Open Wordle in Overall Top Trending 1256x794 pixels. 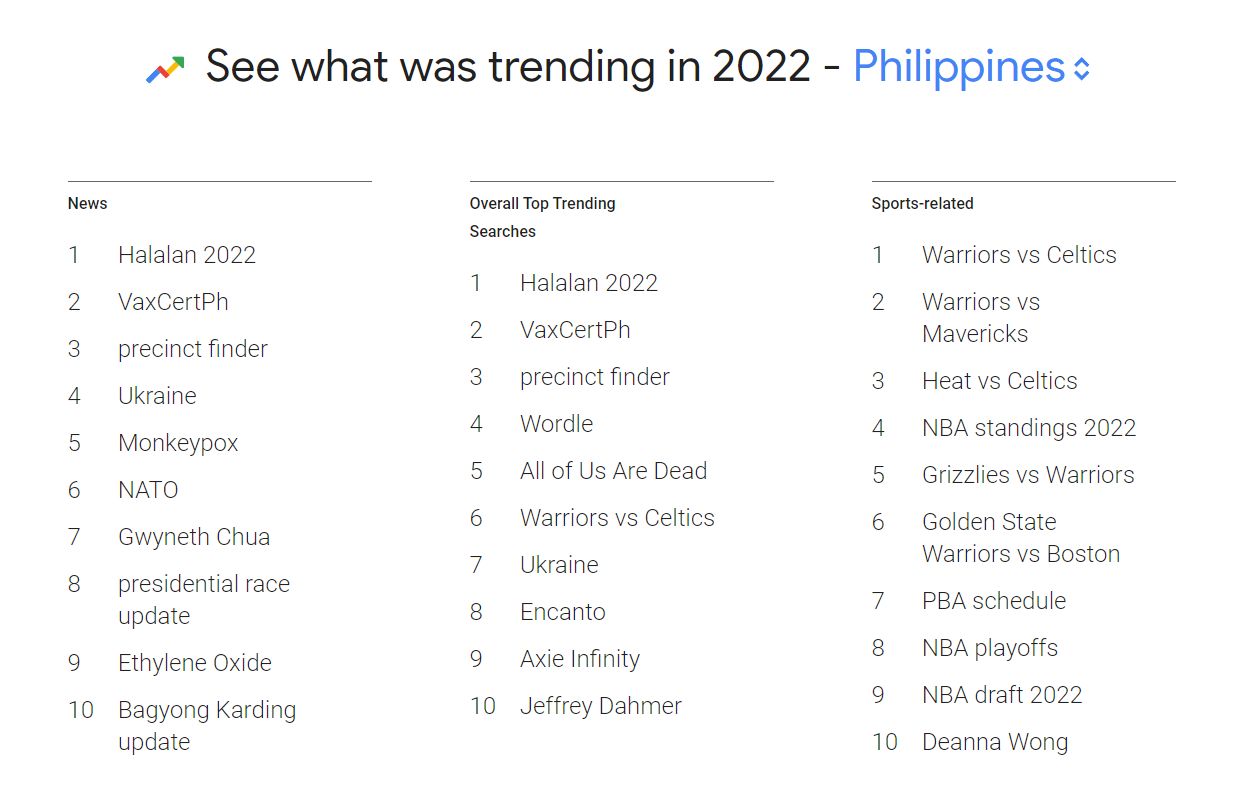click(556, 424)
